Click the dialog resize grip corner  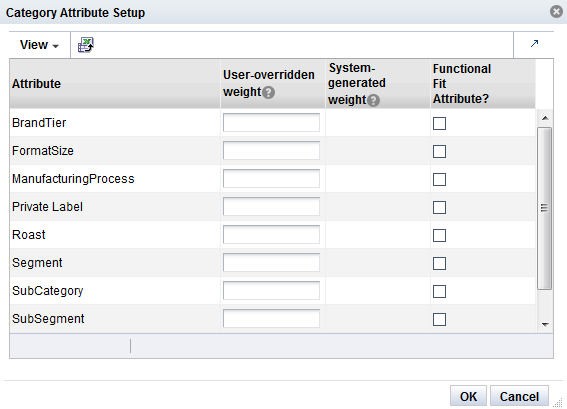[x=558, y=402]
